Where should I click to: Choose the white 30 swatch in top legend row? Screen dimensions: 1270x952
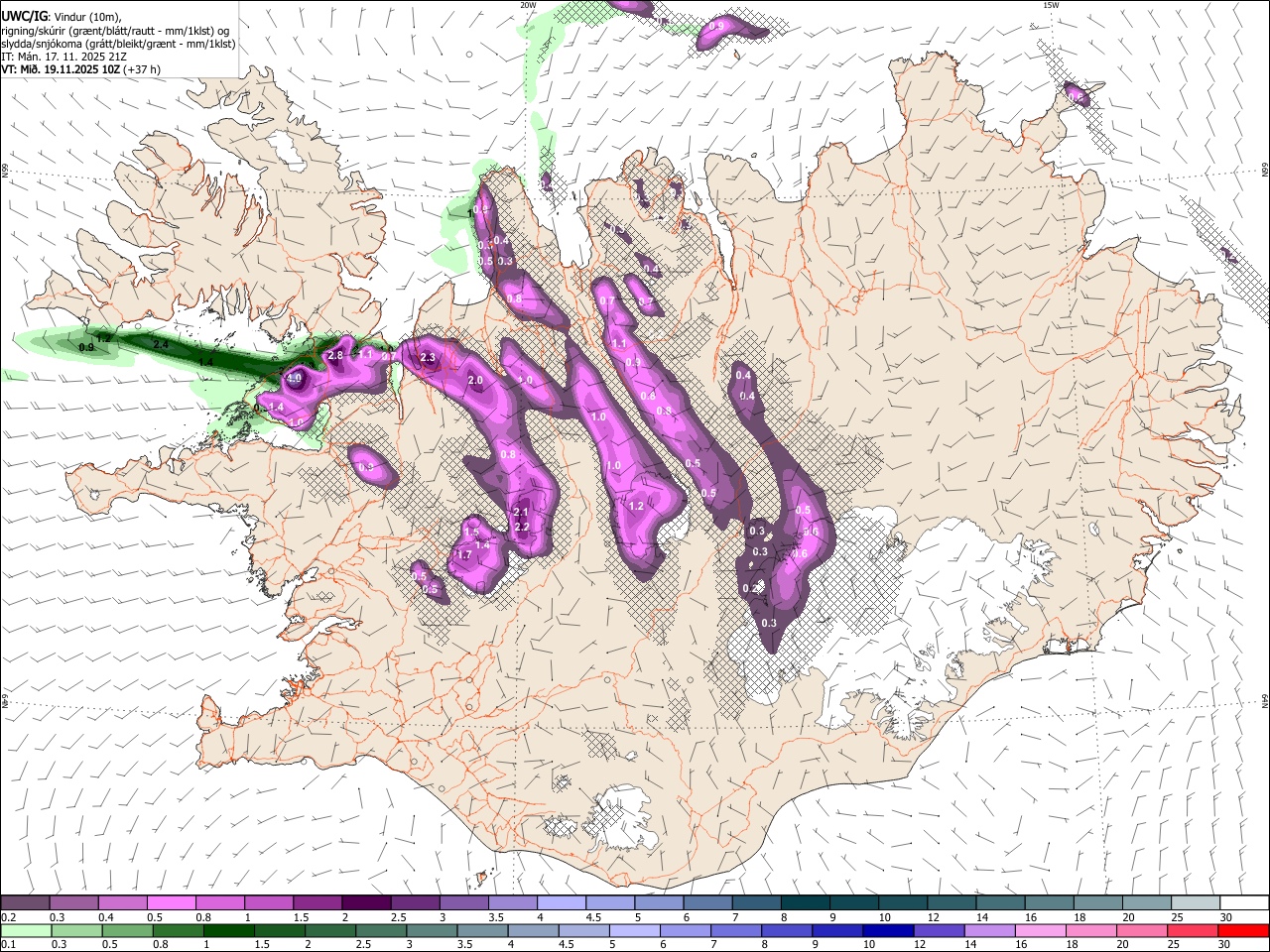[x=1243, y=903]
